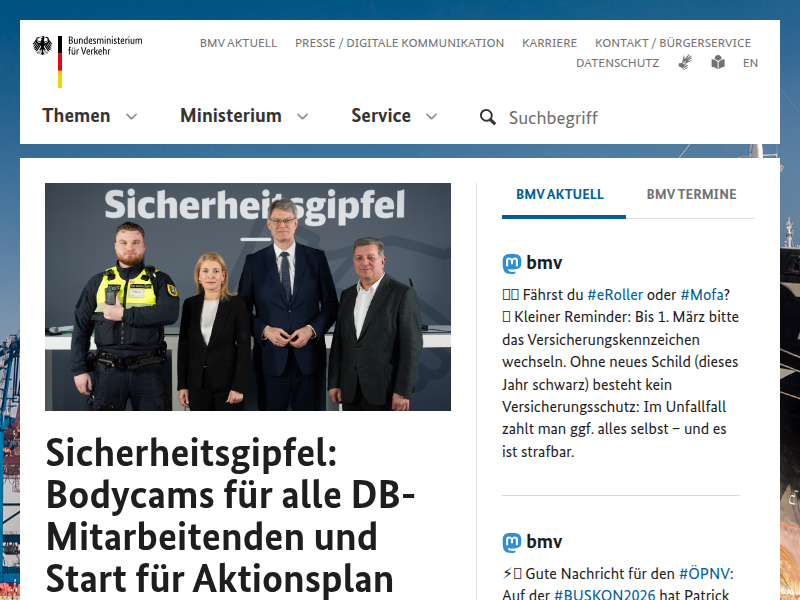Open the sign language (Gebärdensprache) icon
800x600 pixels.
point(685,62)
